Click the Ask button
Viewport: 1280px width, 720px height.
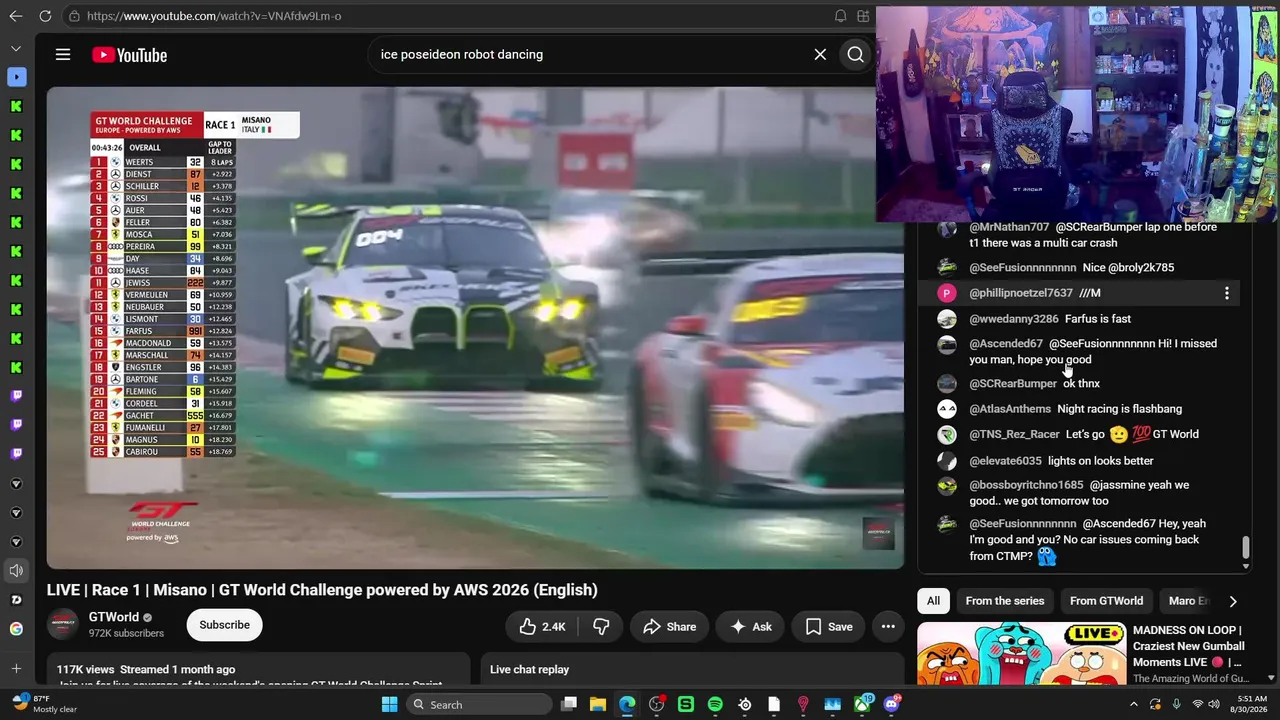click(750, 627)
